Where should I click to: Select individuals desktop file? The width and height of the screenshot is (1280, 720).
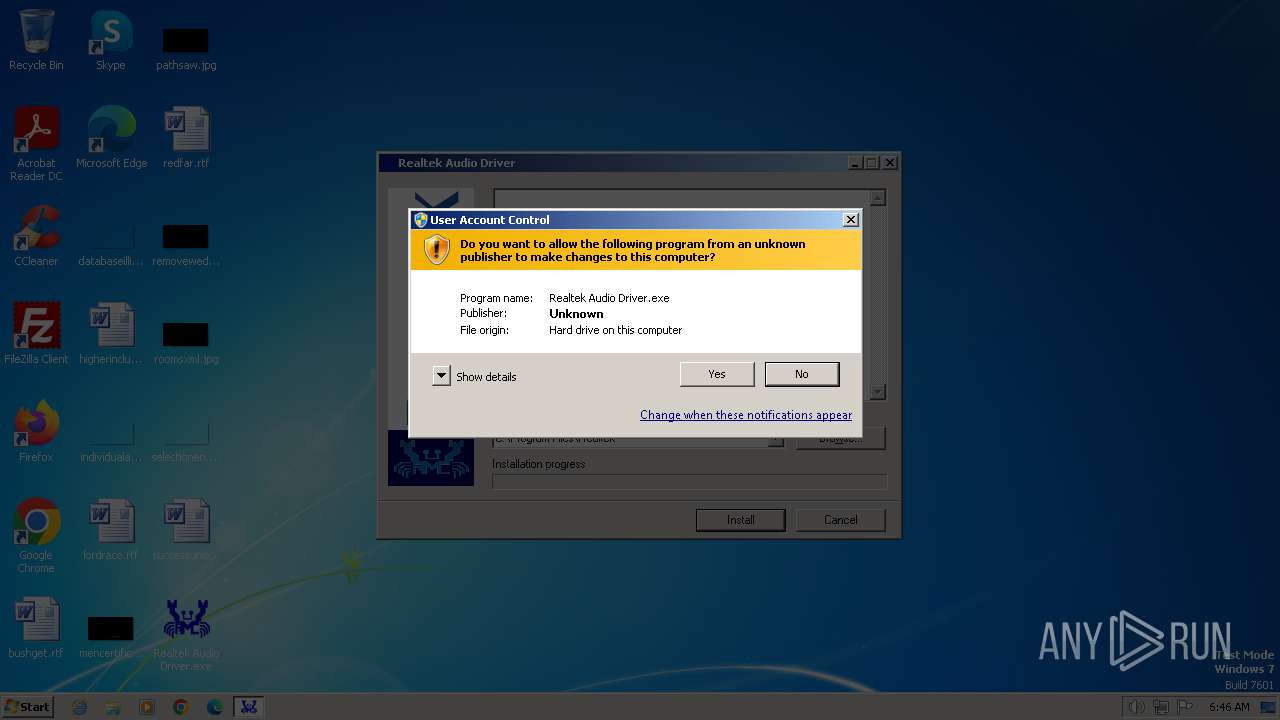pyautogui.click(x=111, y=439)
